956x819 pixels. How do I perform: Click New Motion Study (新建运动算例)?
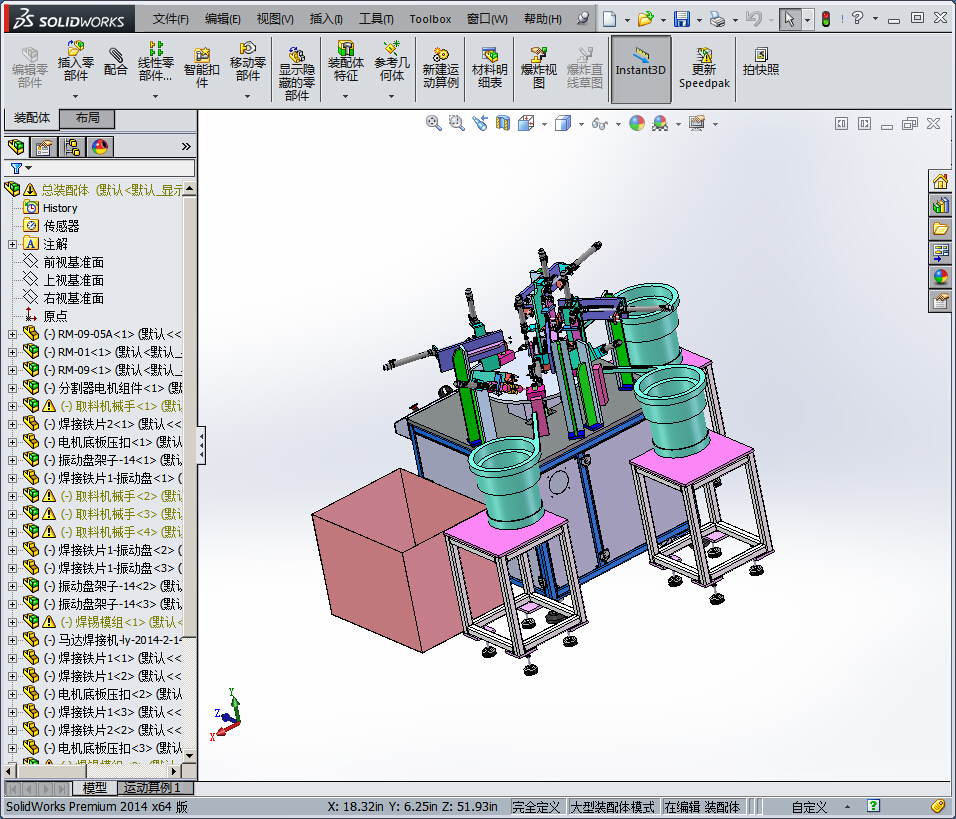440,68
